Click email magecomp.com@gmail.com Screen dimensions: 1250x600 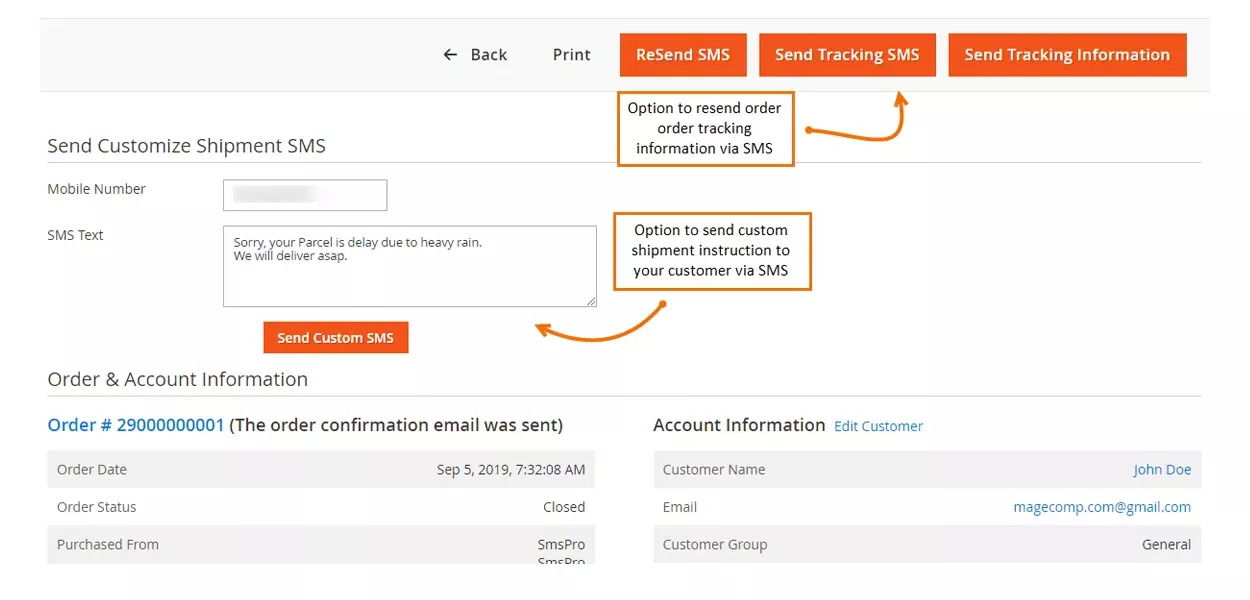click(1102, 507)
